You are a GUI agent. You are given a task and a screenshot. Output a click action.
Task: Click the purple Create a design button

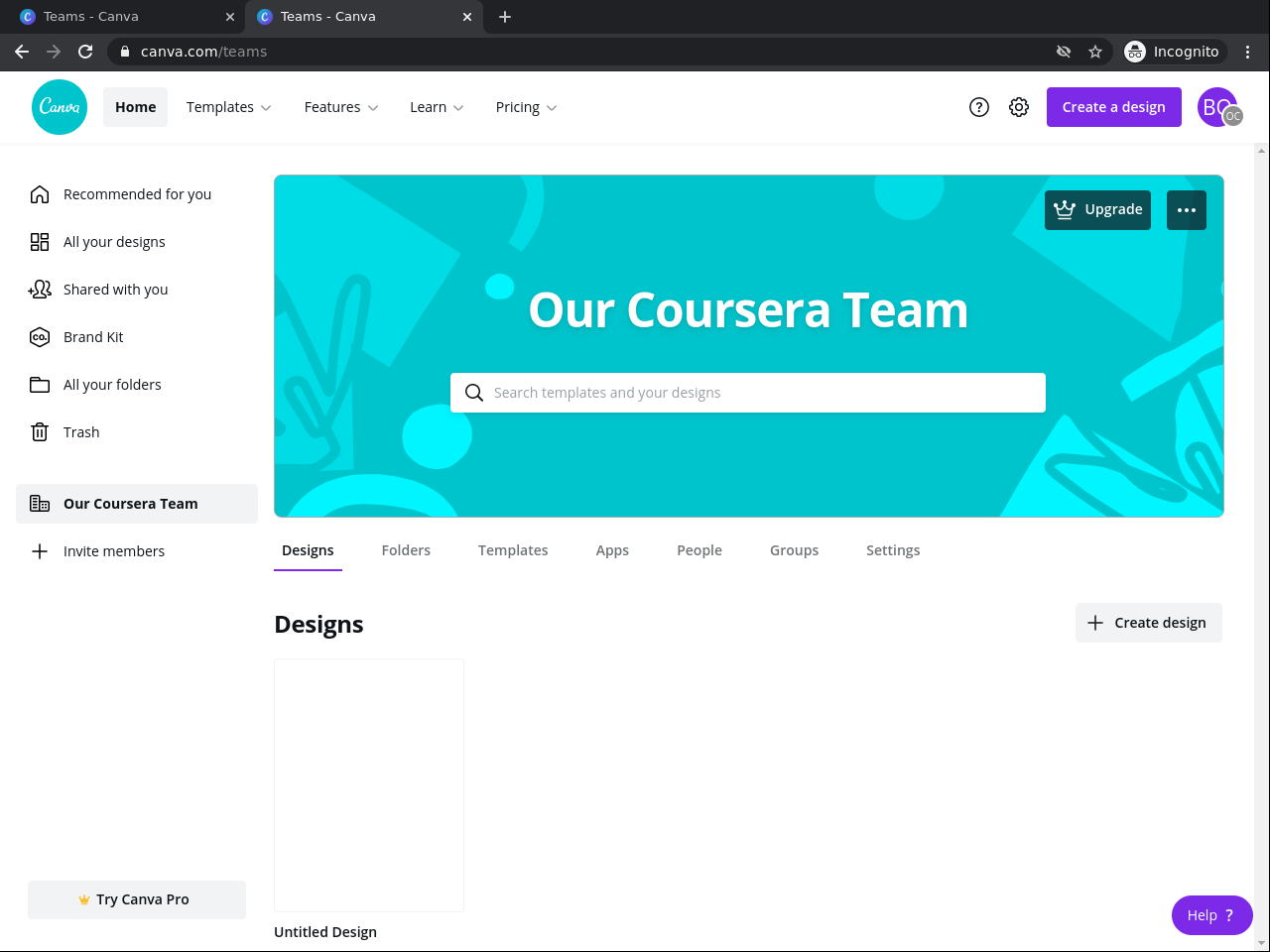(x=1114, y=107)
